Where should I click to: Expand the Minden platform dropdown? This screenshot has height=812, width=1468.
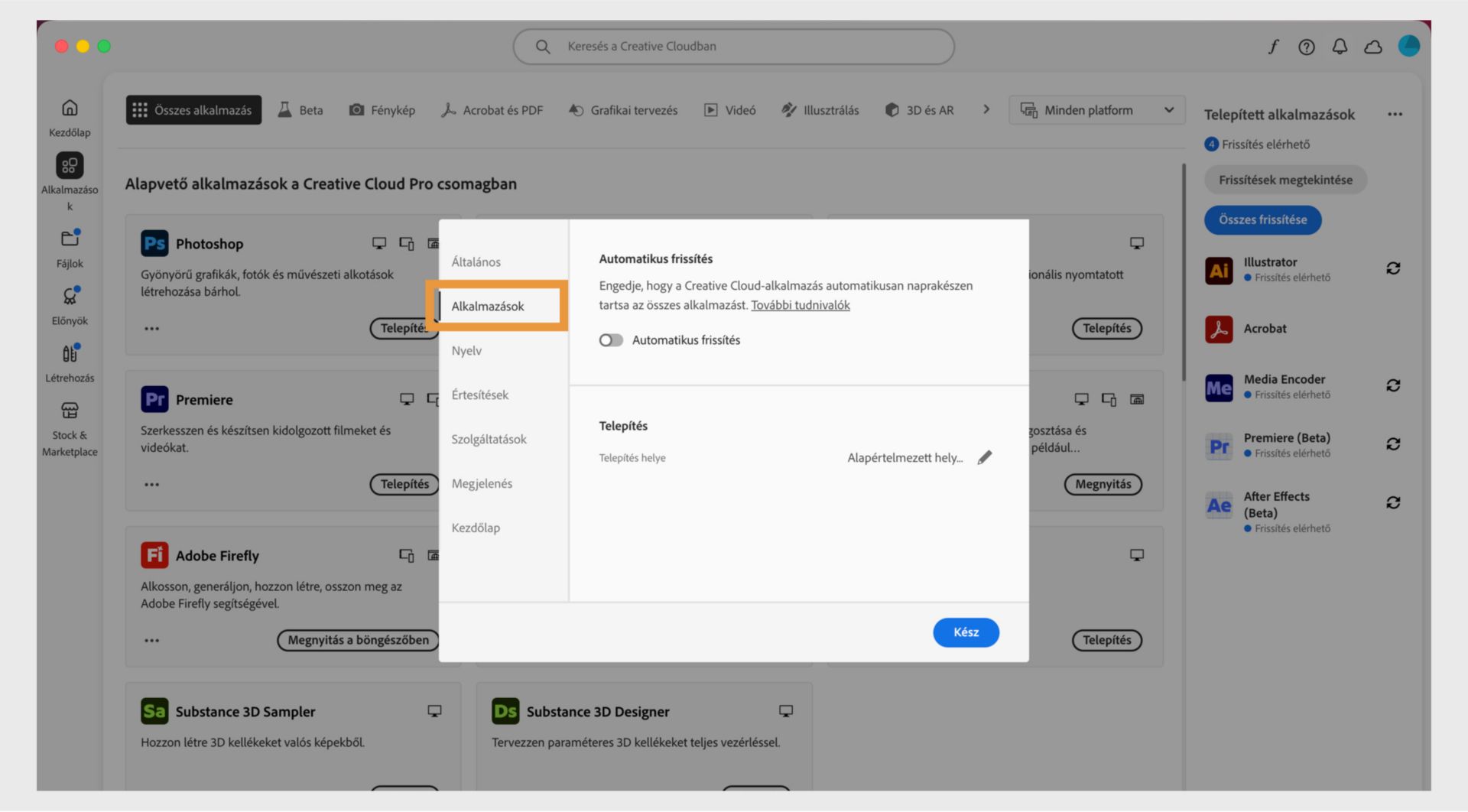click(1096, 110)
